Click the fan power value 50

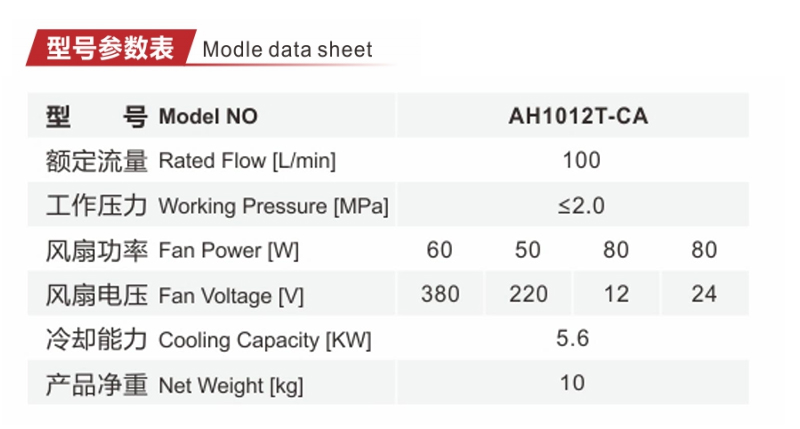(x=528, y=250)
